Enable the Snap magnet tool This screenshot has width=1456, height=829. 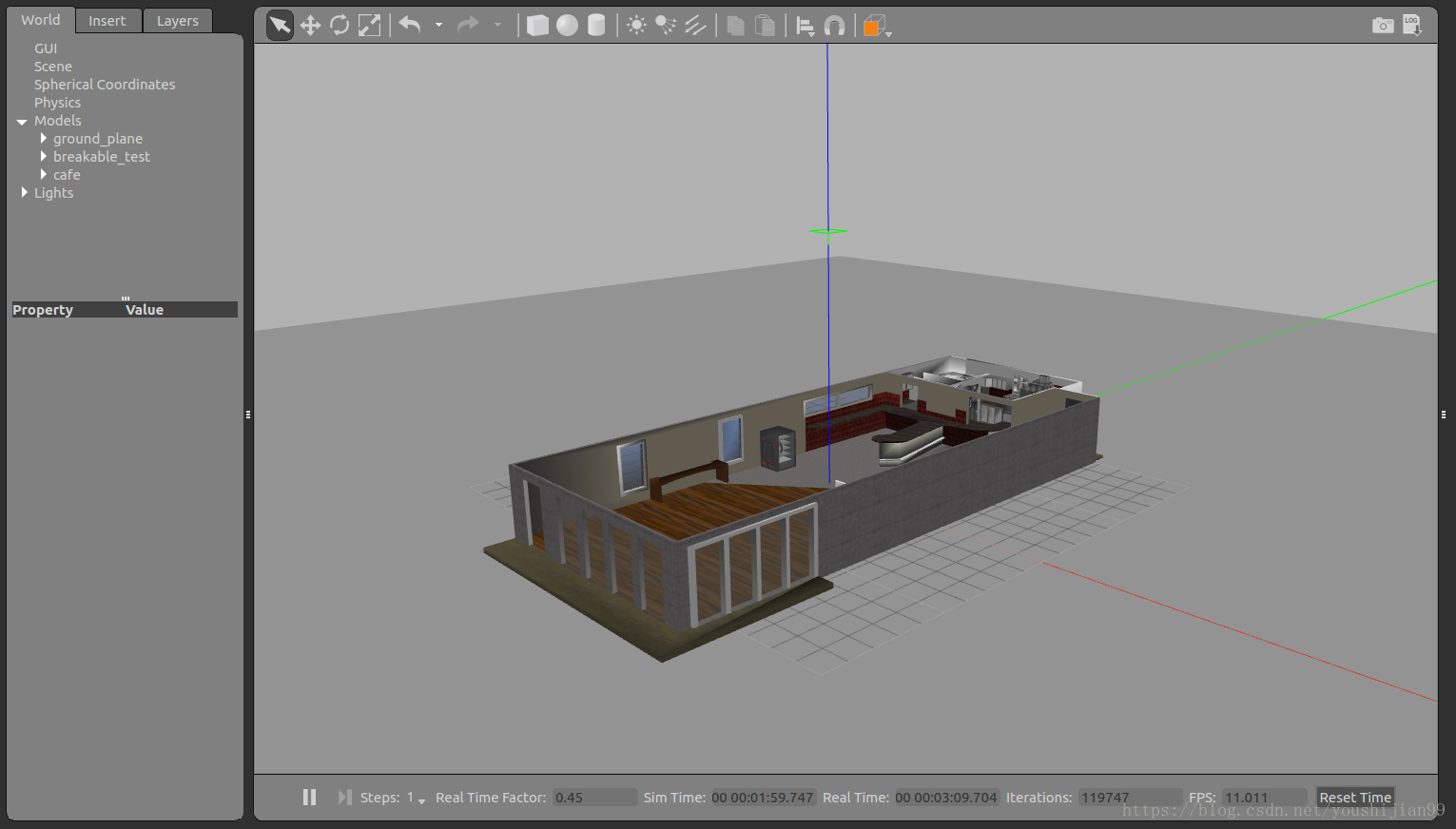click(x=834, y=26)
